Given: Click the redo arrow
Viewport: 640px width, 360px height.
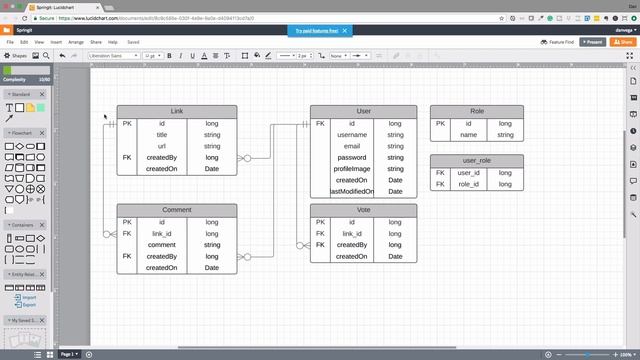Looking at the screenshot, I should (74, 56).
